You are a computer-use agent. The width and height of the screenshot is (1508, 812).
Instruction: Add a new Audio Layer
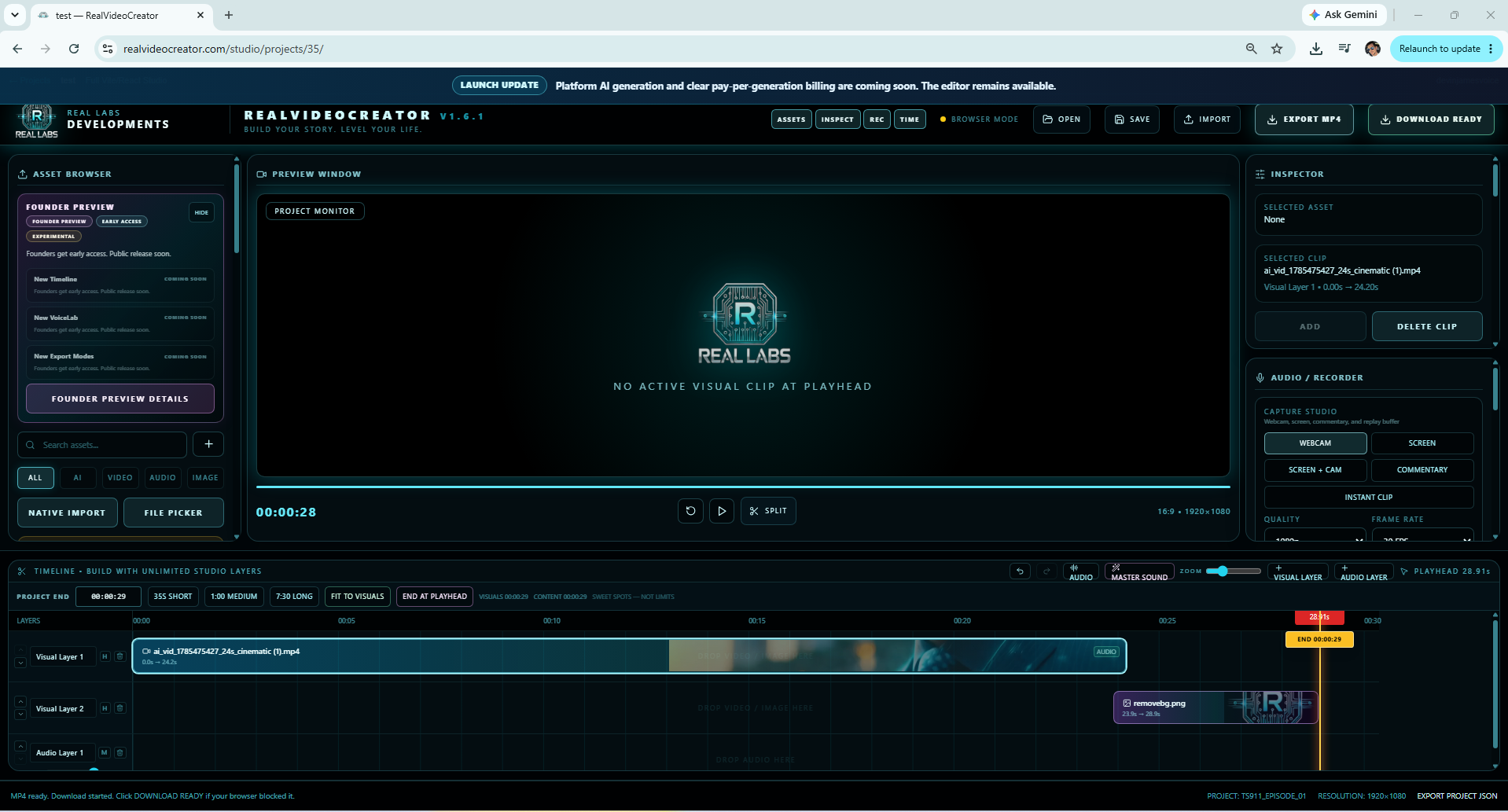[x=1363, y=571]
